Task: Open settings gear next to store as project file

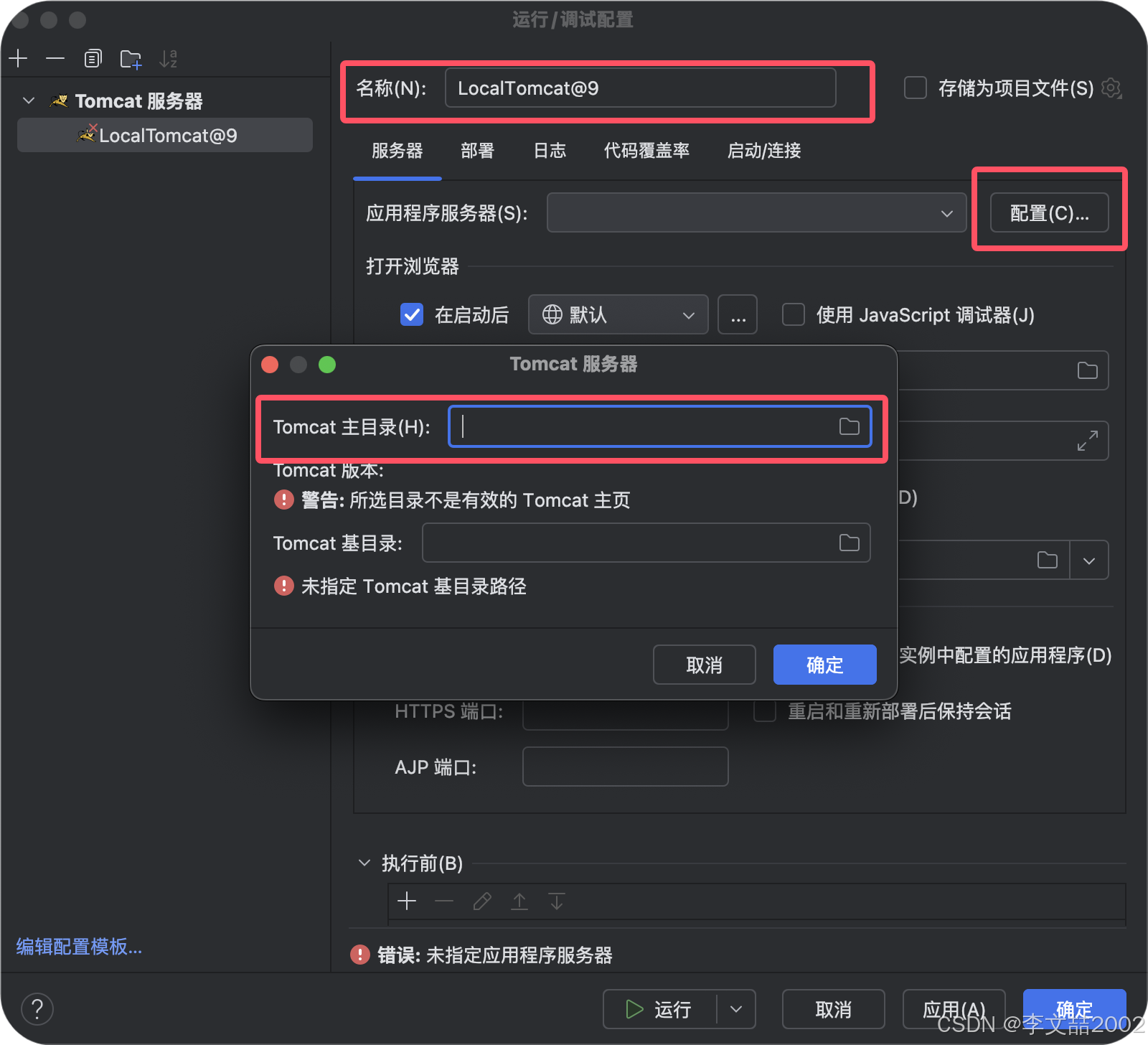Action: 1111,88
